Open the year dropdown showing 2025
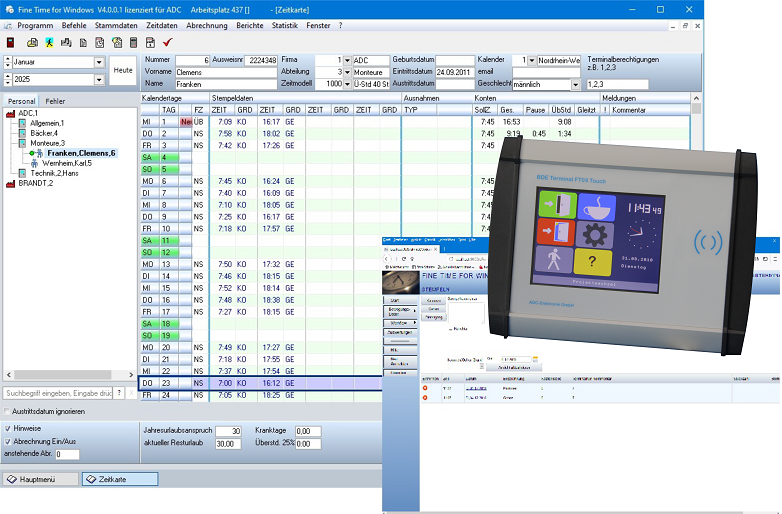This screenshot has width=782, height=514. click(x=99, y=79)
